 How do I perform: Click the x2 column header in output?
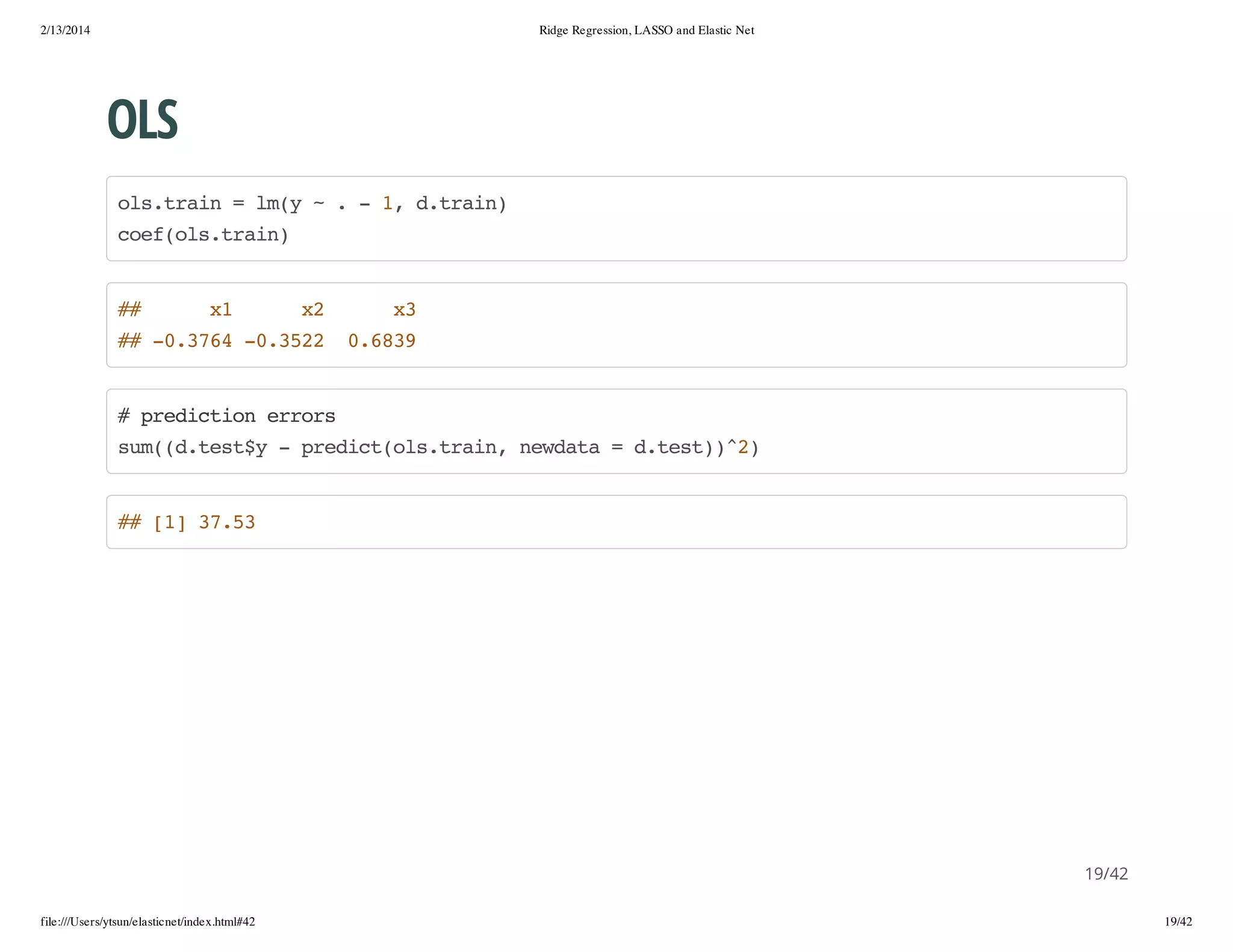click(x=312, y=310)
